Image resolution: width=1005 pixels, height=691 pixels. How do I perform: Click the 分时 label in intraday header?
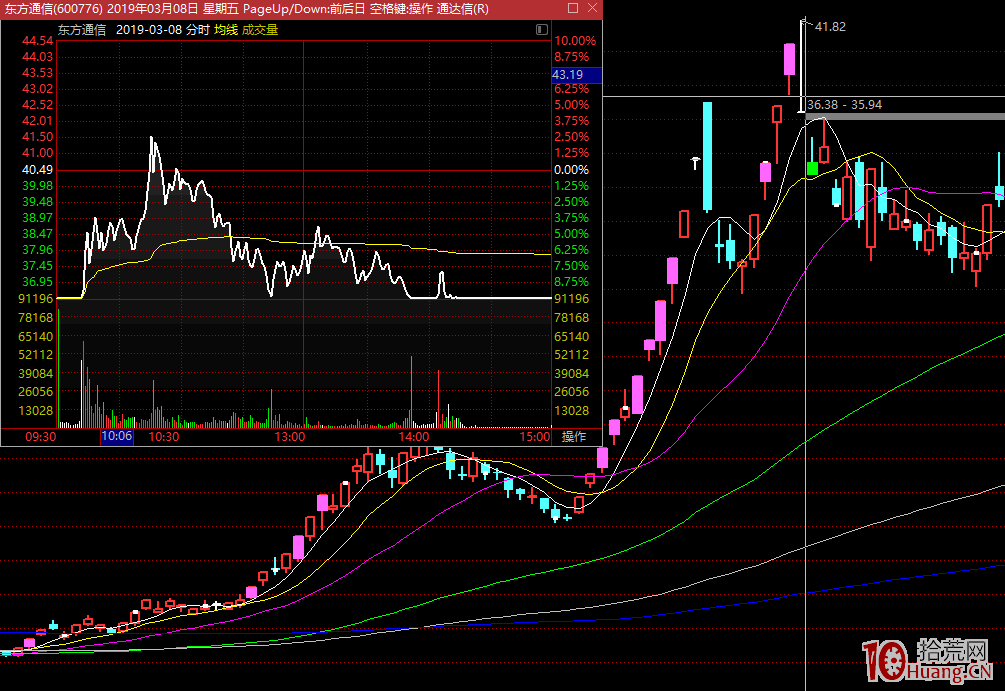(197, 30)
